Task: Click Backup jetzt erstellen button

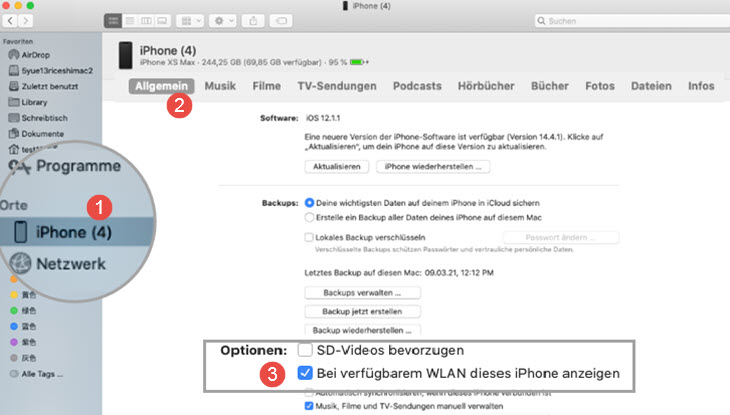Action: 362,312
